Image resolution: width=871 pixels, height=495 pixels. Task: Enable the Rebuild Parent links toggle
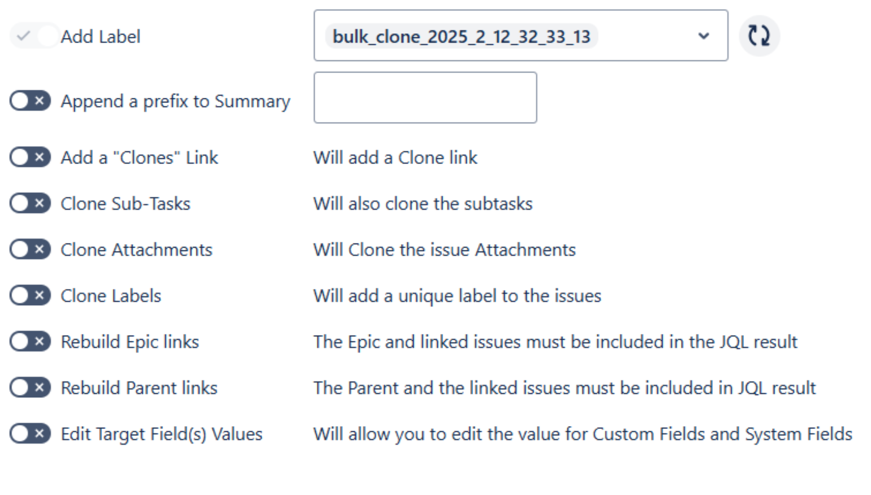click(x=29, y=387)
